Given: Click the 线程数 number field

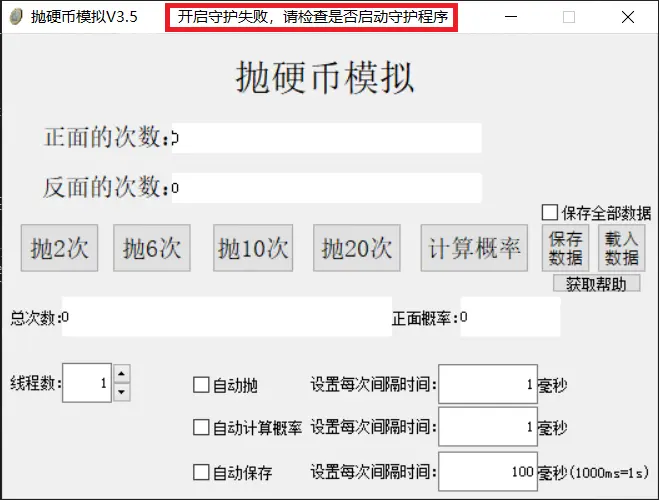Looking at the screenshot, I should click(x=86, y=383).
